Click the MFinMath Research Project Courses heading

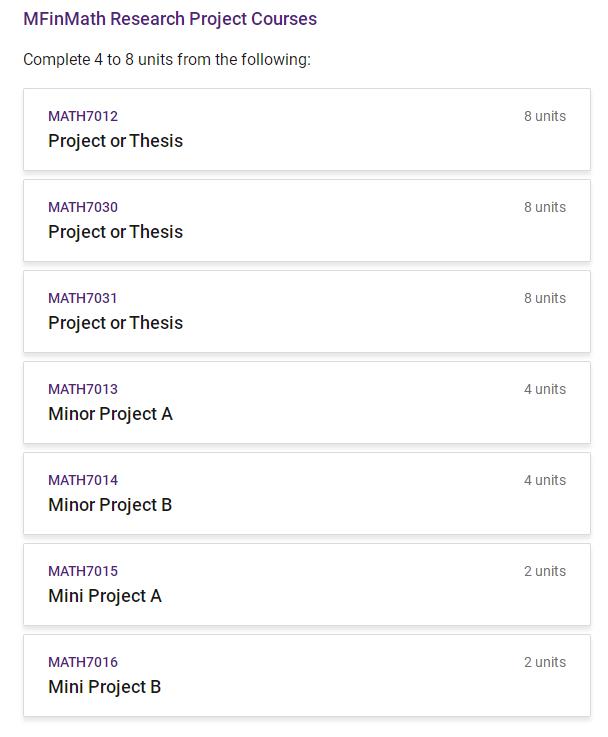(x=170, y=19)
